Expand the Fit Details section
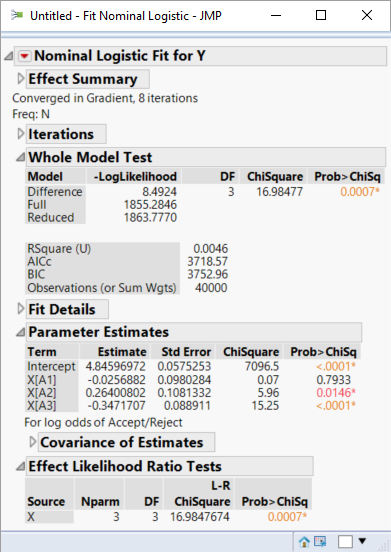 tap(21, 309)
